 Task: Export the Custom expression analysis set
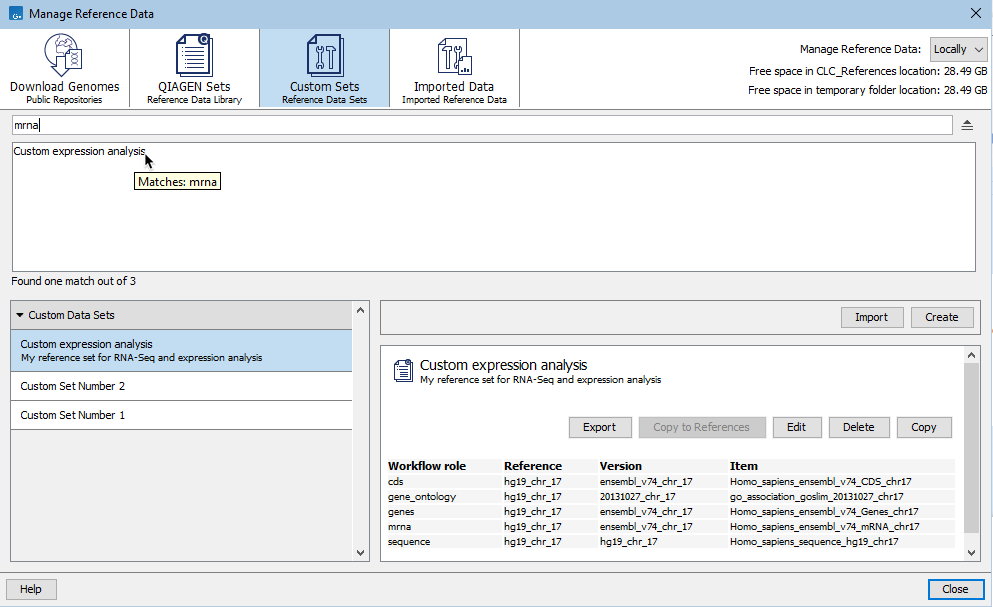click(x=600, y=427)
